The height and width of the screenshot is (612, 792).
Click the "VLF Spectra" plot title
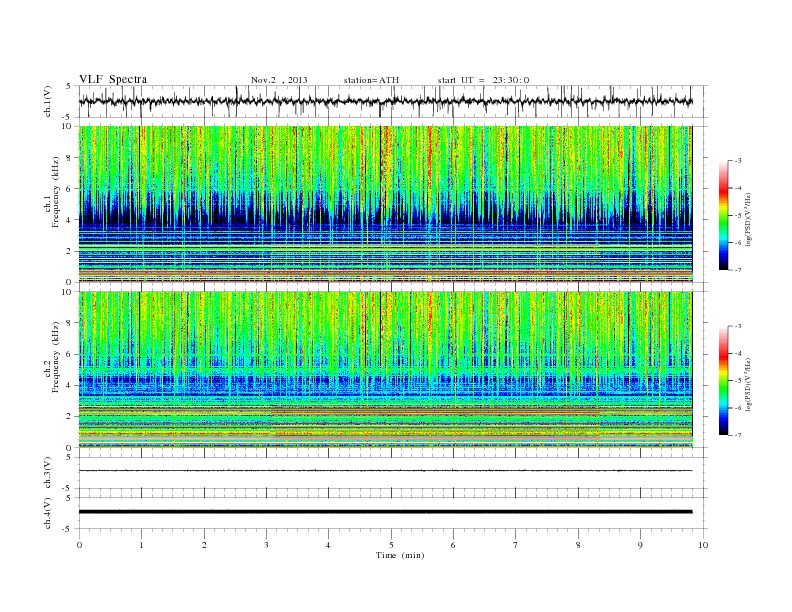(x=113, y=79)
